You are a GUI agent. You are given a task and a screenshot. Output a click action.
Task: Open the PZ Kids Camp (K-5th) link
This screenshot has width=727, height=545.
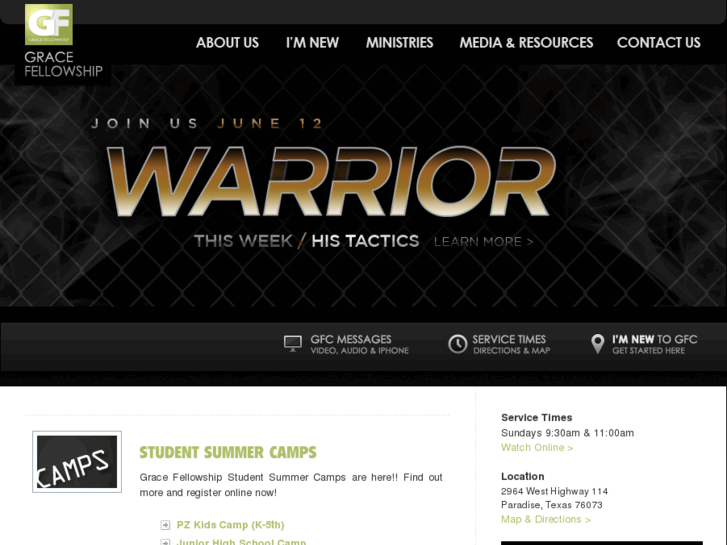230,525
